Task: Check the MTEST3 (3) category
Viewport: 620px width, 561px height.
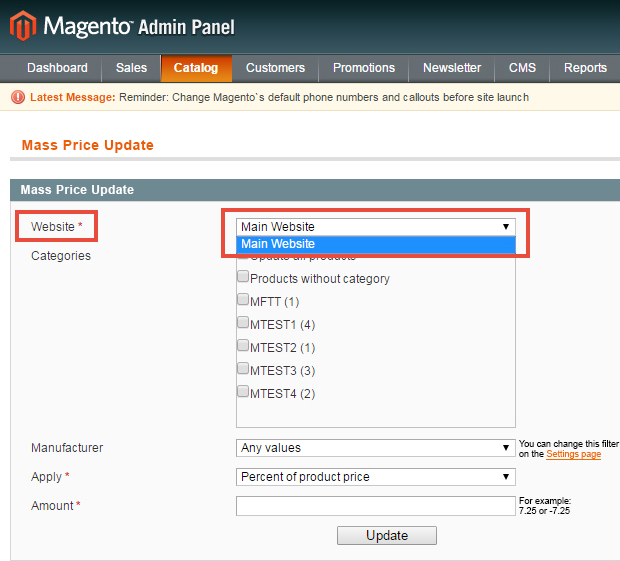Action: point(243,368)
